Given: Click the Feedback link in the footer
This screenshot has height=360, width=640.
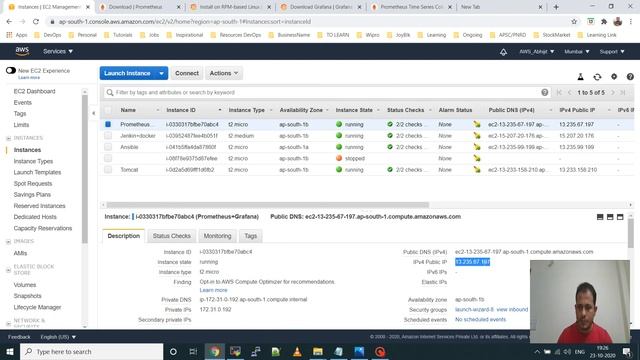Looking at the screenshot, I should [x=19, y=337].
